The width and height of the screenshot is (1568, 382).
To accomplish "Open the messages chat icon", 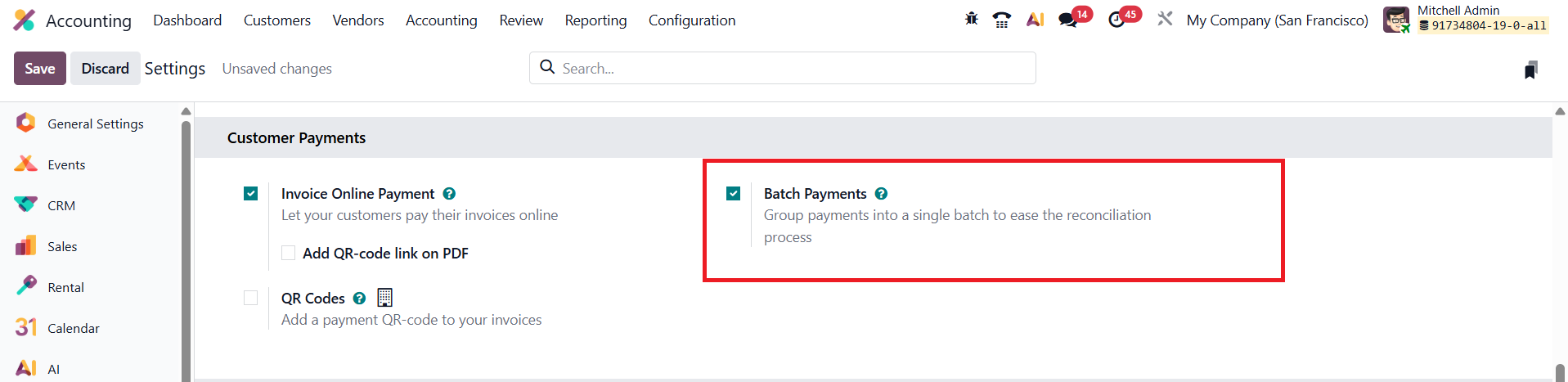I will pyautogui.click(x=1068, y=20).
